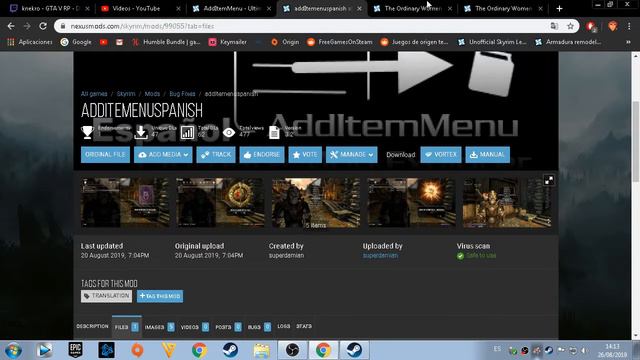This screenshot has width=640, height=360.
Task: Expand the MANAGE dropdown
Action: pos(351,155)
